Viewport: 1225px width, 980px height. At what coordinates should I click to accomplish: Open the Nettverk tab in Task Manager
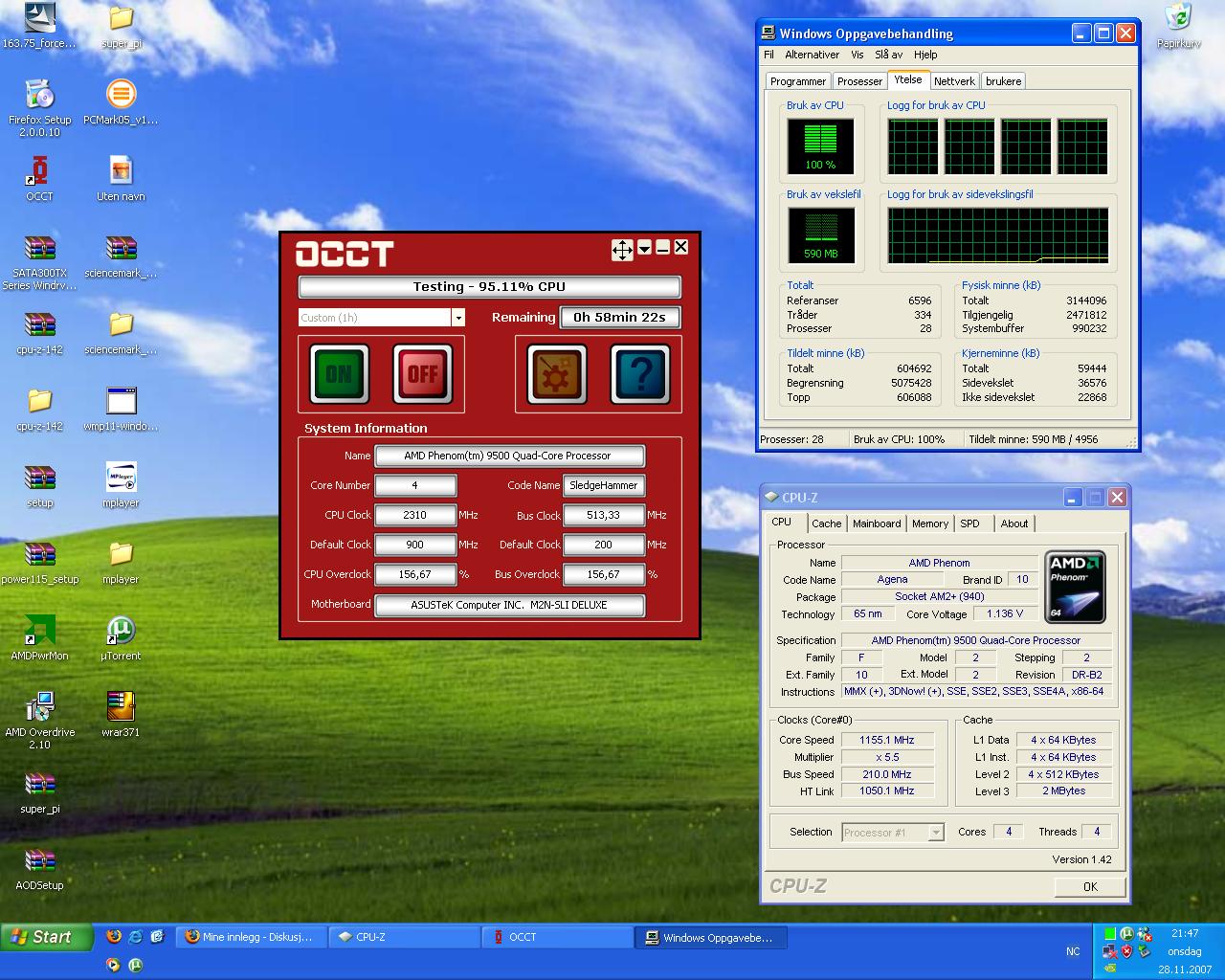(954, 81)
